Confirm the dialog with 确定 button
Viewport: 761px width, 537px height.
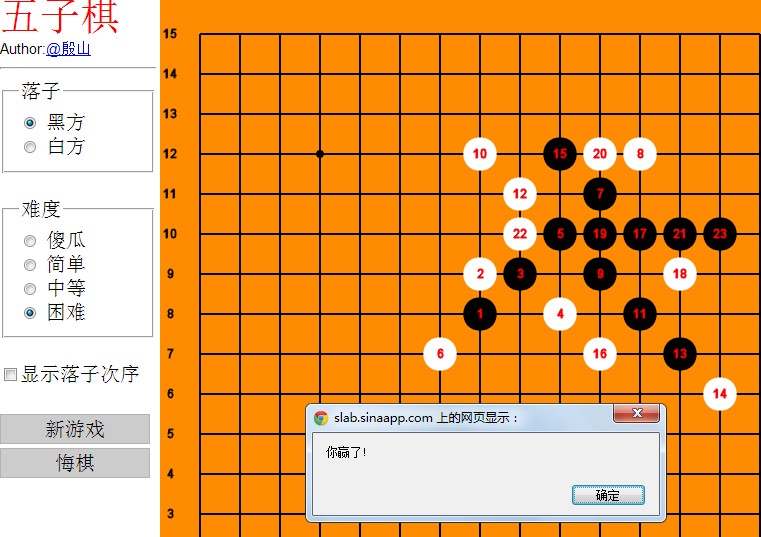608,495
